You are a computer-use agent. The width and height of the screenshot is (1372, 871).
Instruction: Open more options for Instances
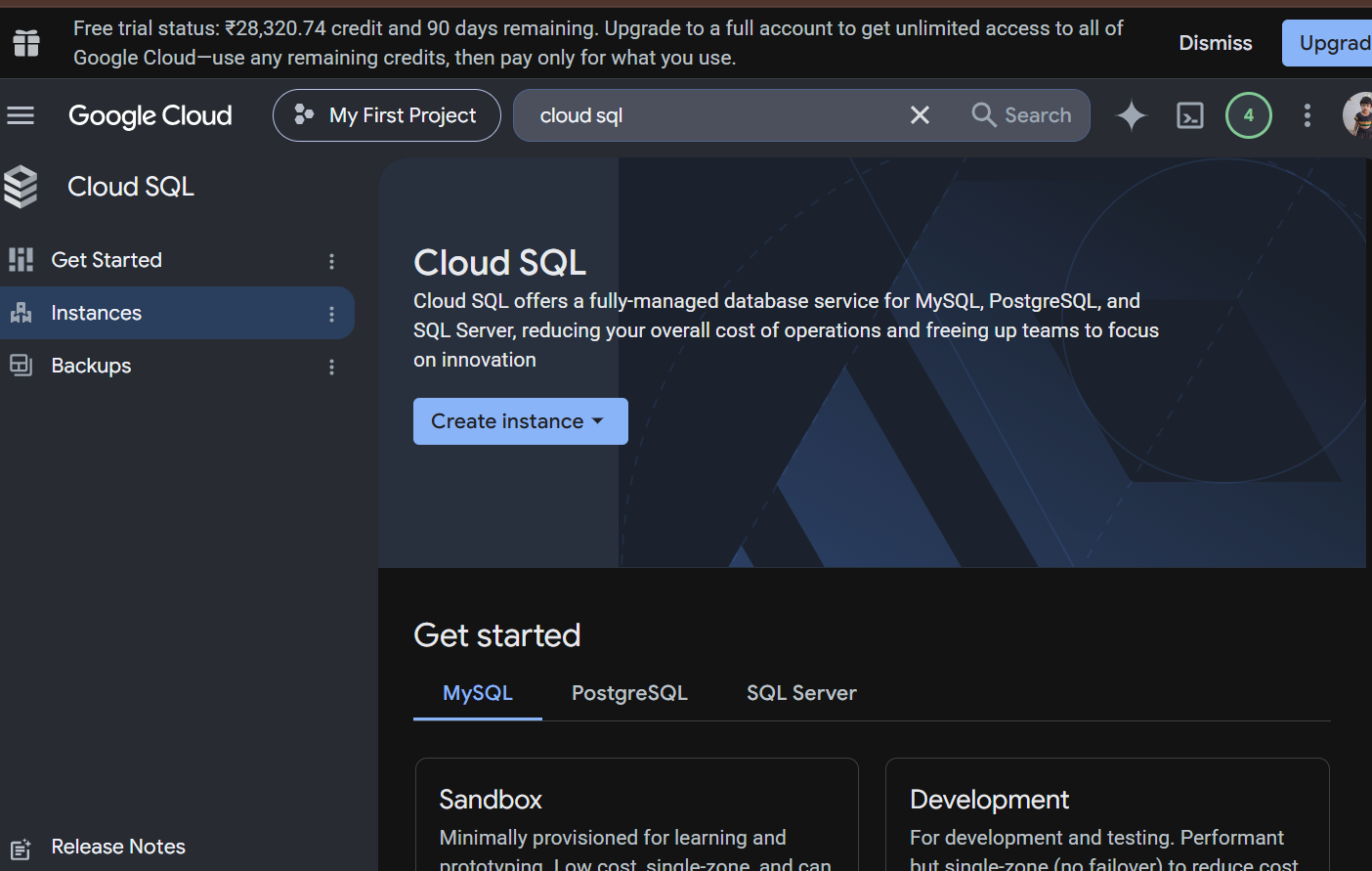coord(332,314)
